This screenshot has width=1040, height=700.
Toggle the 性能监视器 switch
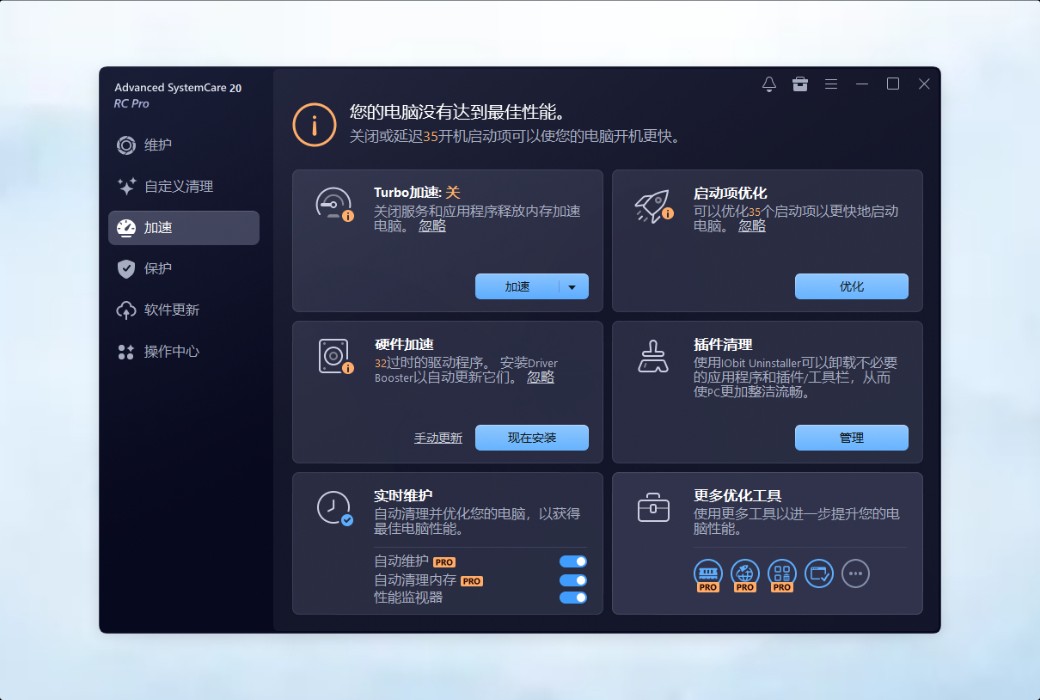(x=573, y=597)
